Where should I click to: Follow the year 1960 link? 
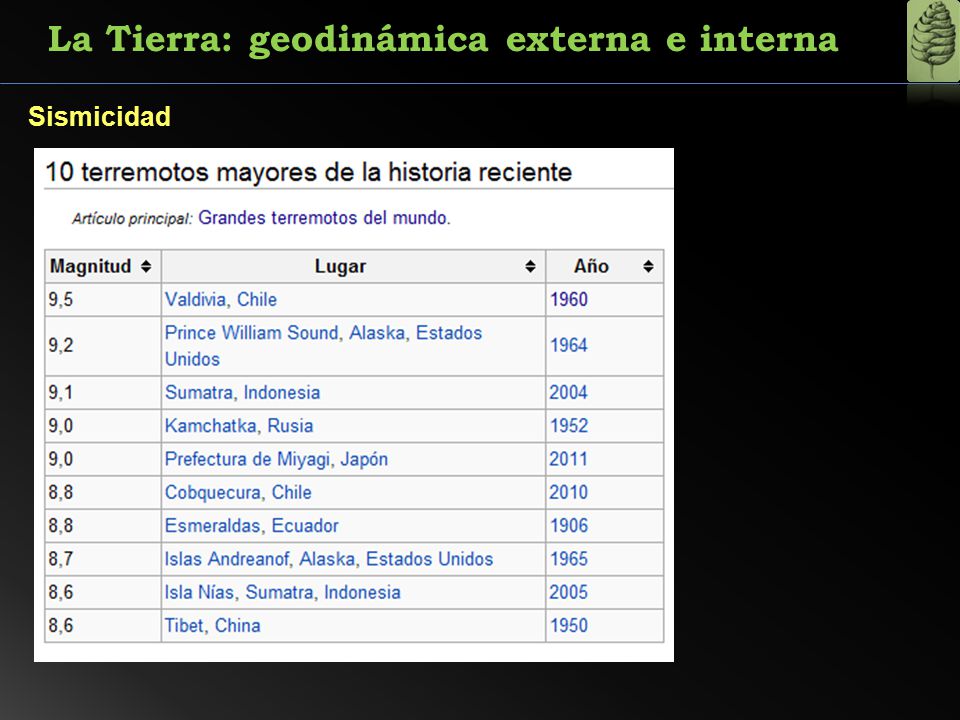pyautogui.click(x=569, y=299)
